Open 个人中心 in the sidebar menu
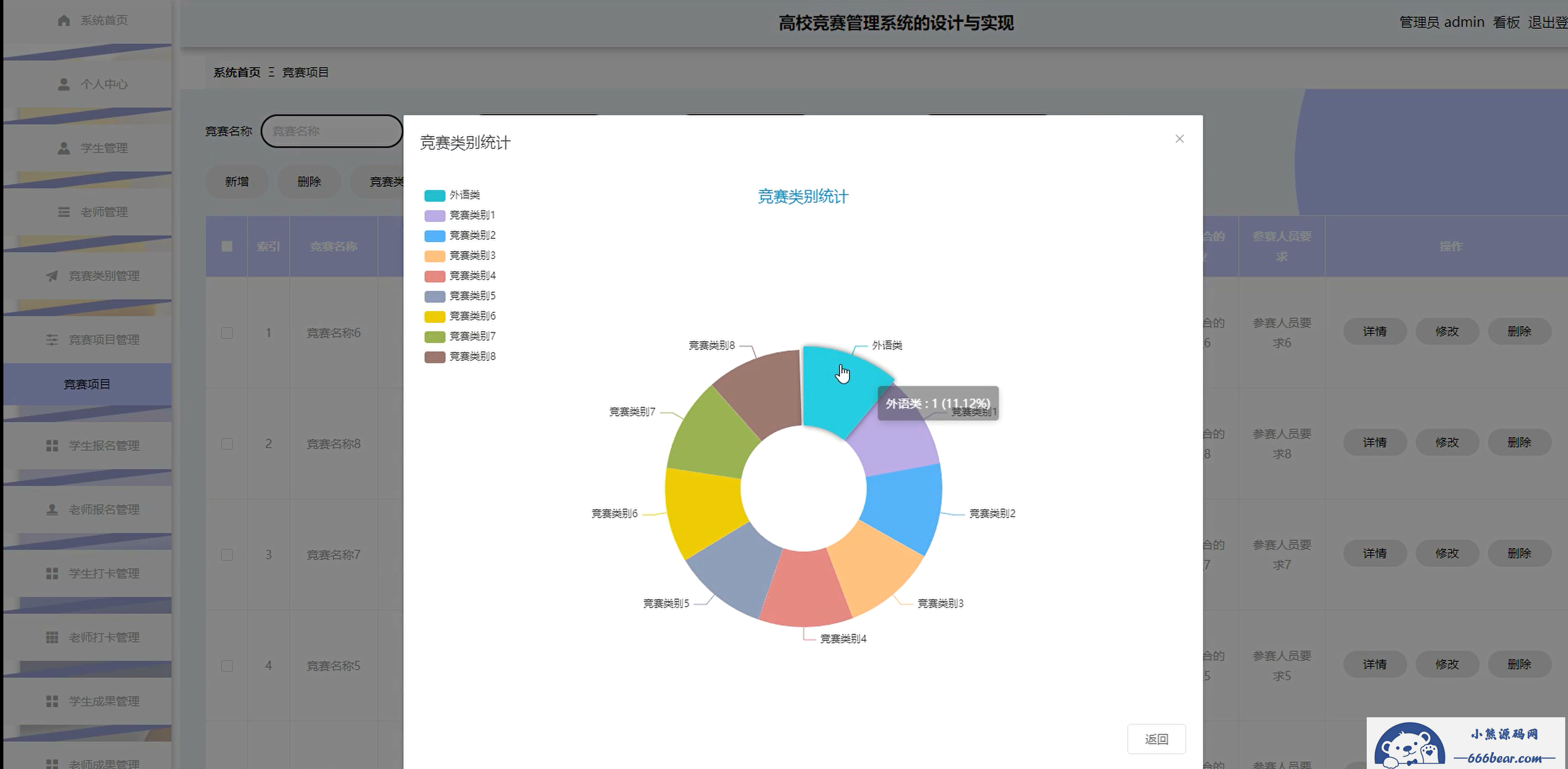Screen dimensions: 1568x769 (87, 84)
